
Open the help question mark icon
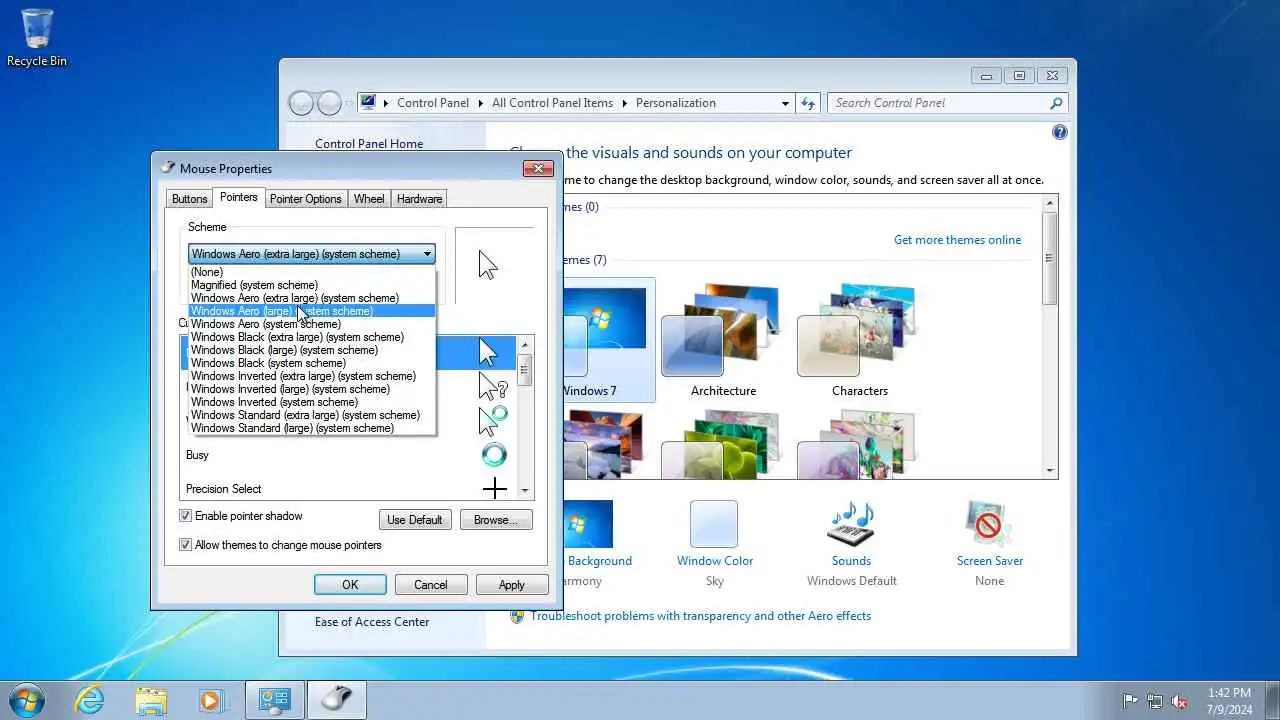(1060, 132)
